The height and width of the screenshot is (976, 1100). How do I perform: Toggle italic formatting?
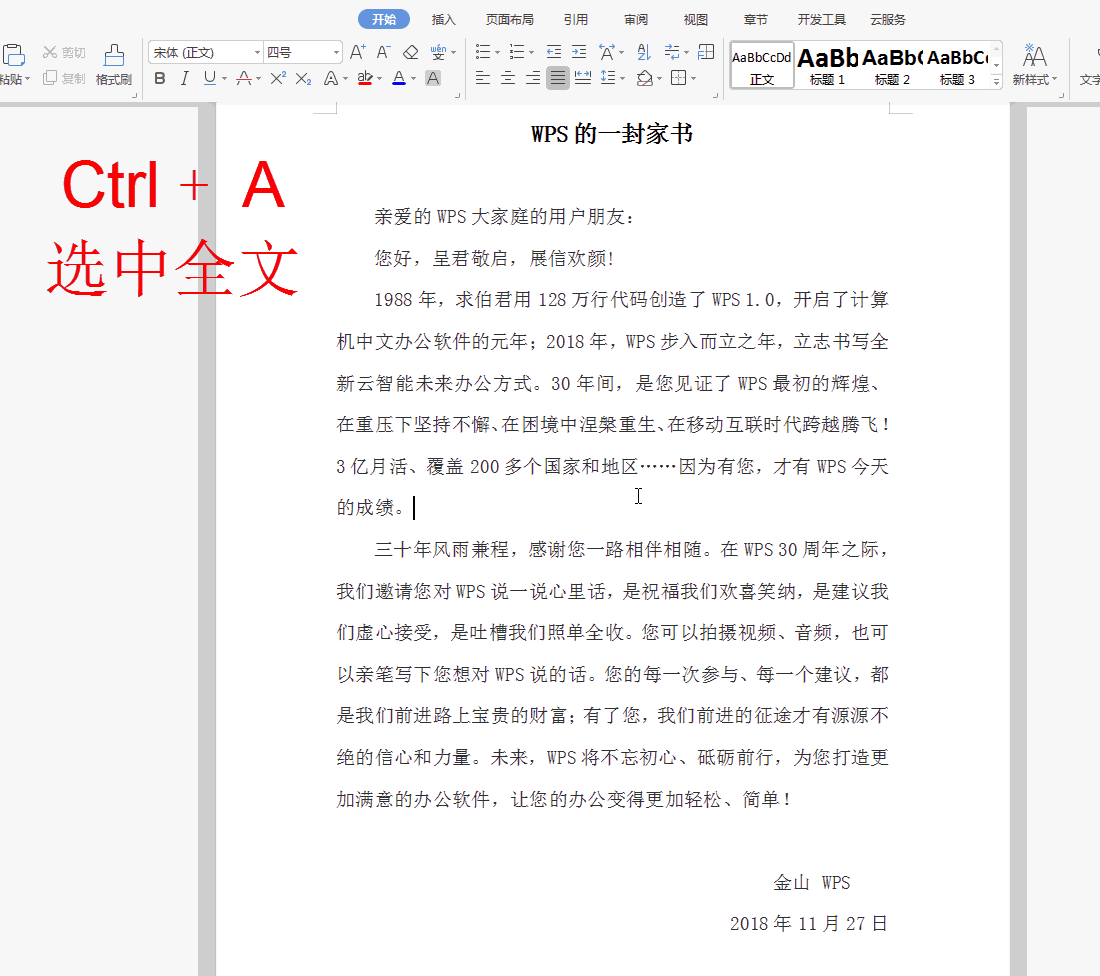185,78
